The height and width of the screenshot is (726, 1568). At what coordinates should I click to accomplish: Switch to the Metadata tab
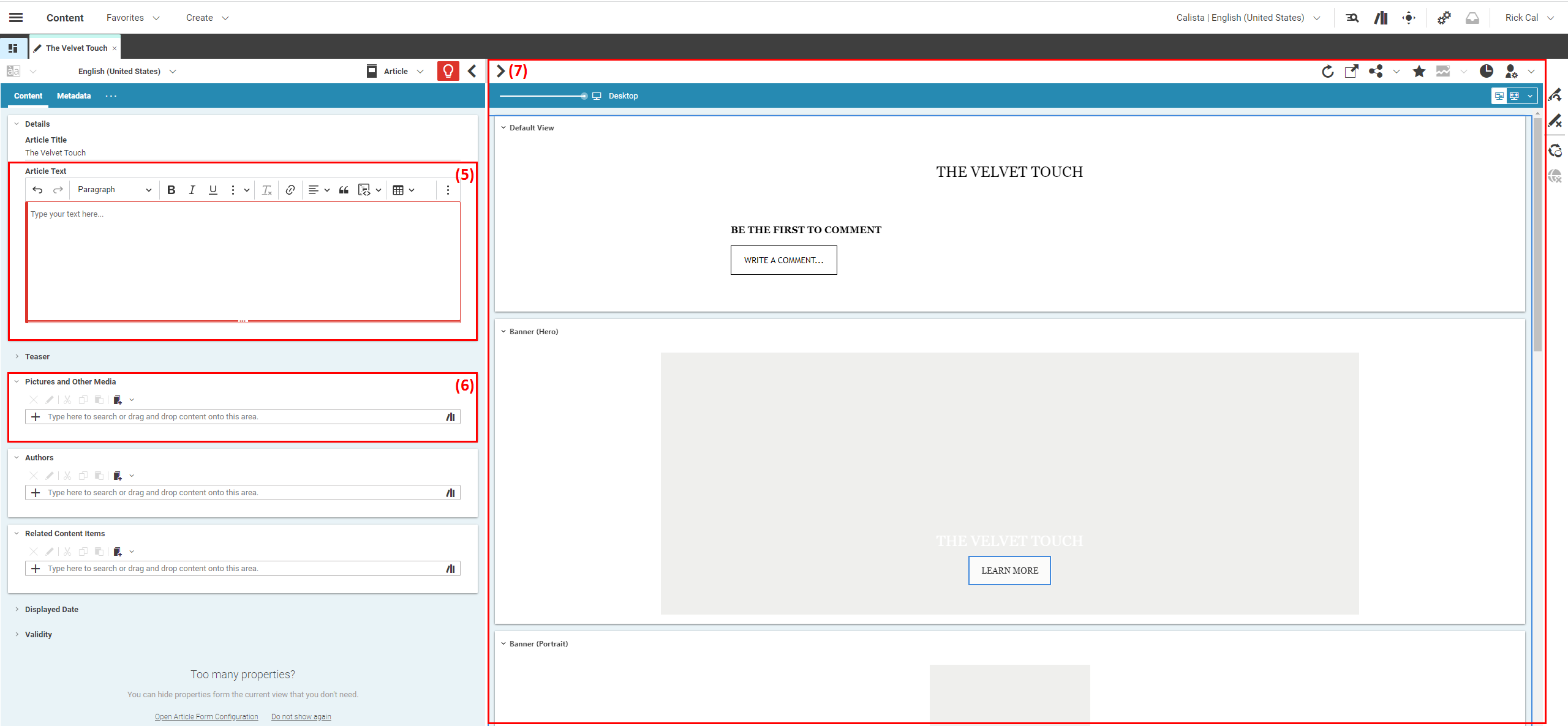tap(73, 95)
